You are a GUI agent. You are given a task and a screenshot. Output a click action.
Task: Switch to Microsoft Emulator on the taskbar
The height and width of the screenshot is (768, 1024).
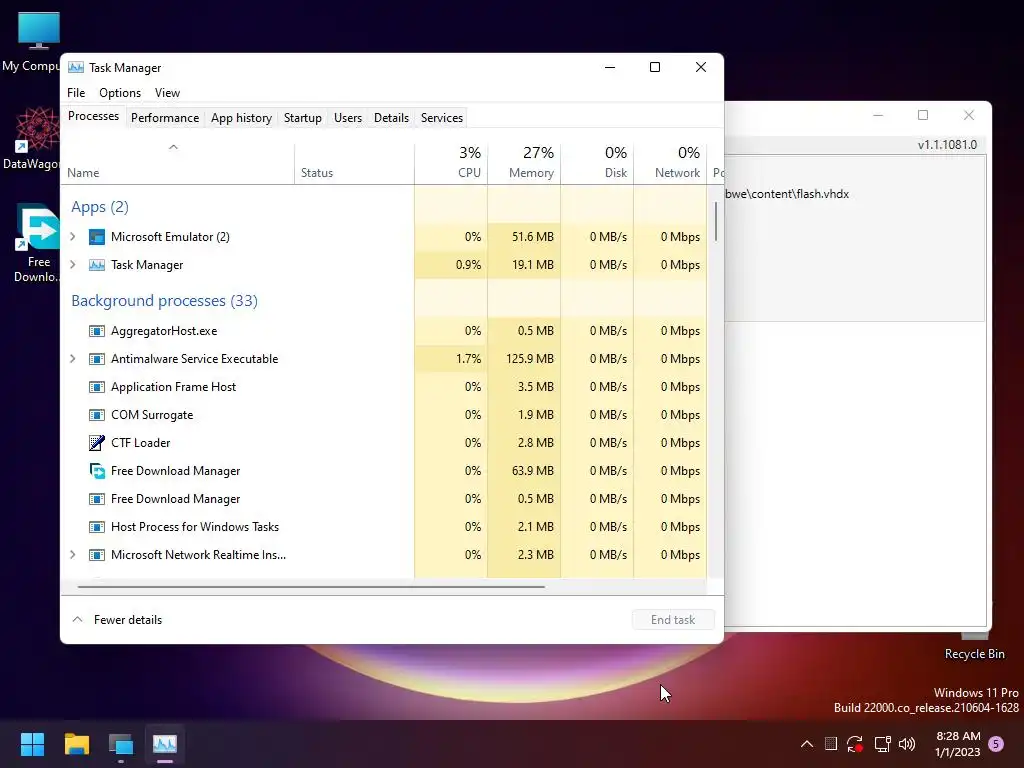[x=121, y=744]
